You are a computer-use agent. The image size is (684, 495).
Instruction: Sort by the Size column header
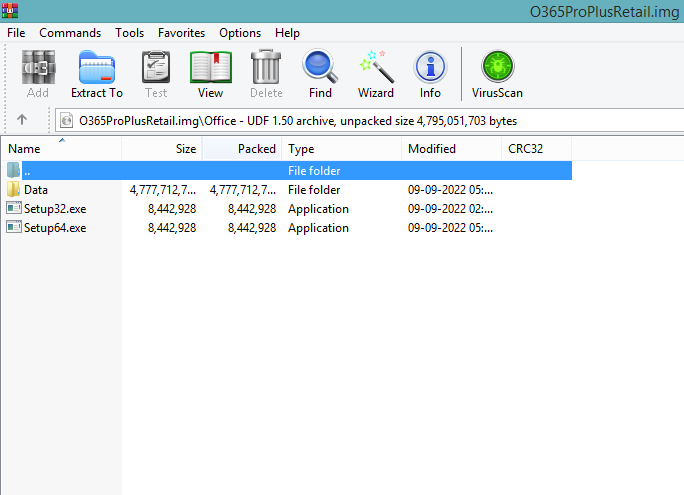click(x=162, y=149)
